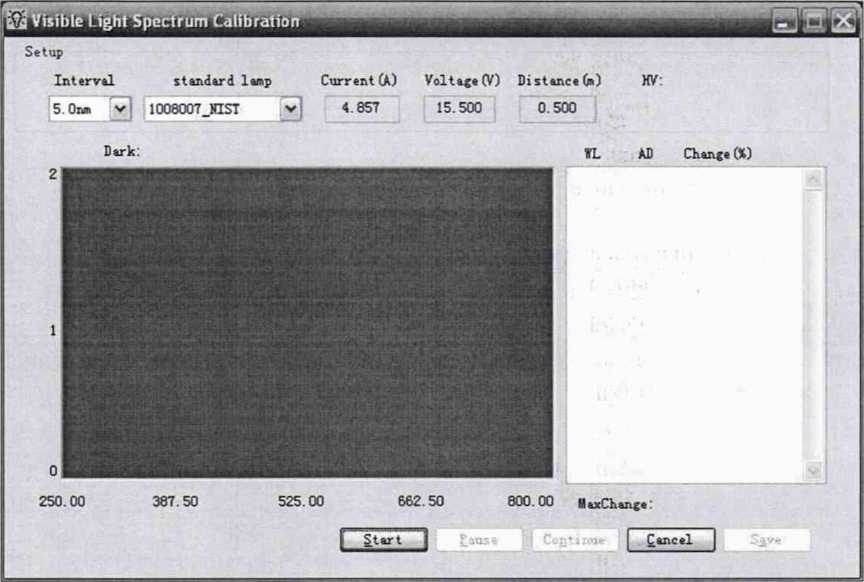Viewport: 864px width, 582px height.
Task: Open the Interval dropdown arrow
Action: point(120,109)
